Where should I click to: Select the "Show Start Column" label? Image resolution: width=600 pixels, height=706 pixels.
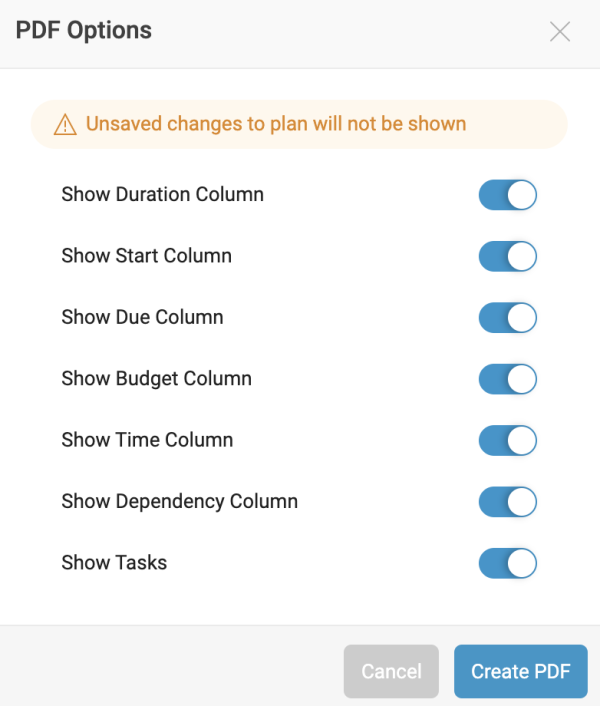(146, 256)
